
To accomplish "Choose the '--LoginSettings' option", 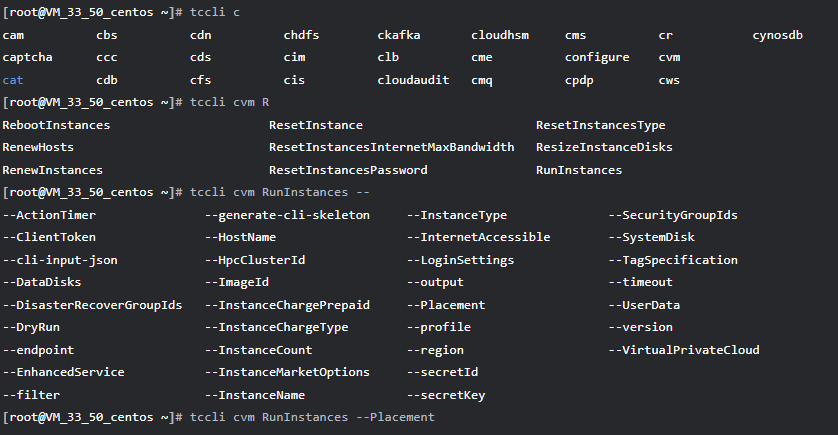I will point(460,260).
